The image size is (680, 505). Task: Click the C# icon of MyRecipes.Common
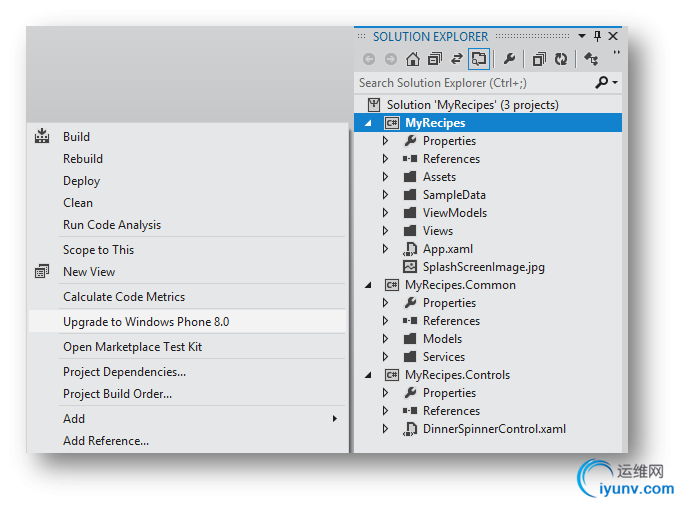pos(392,285)
